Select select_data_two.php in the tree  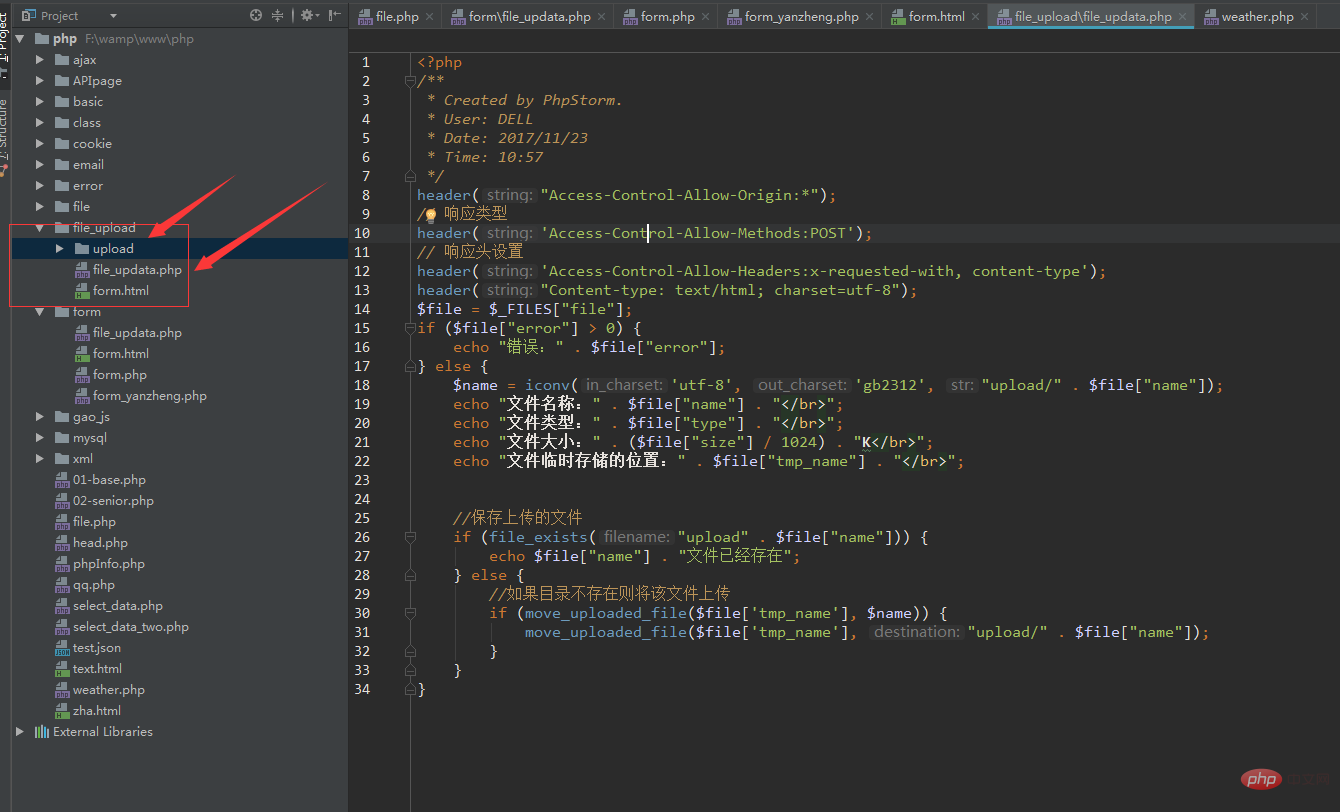tap(121, 627)
